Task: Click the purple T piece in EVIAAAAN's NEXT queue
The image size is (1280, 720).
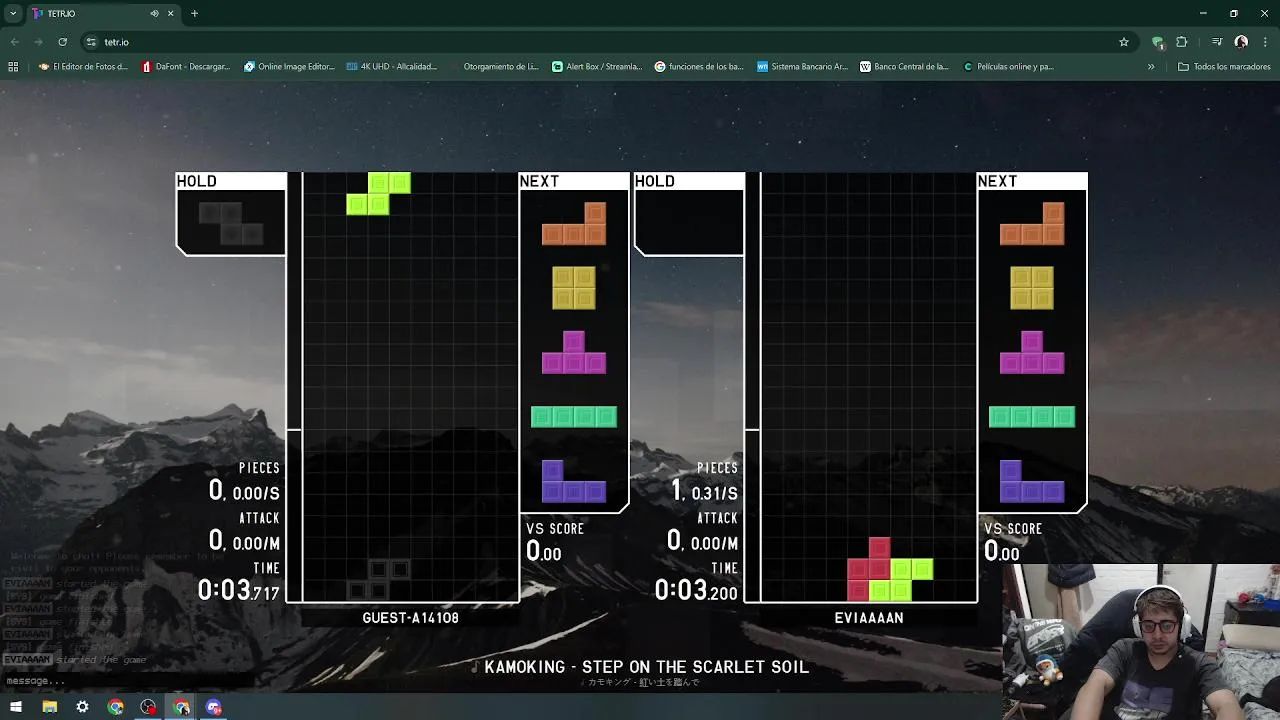Action: 1032,352
